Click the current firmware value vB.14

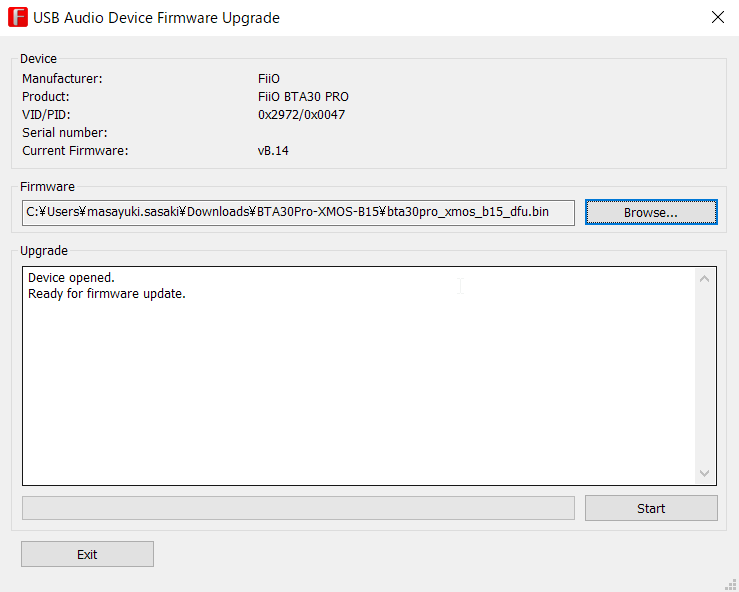[x=273, y=151]
